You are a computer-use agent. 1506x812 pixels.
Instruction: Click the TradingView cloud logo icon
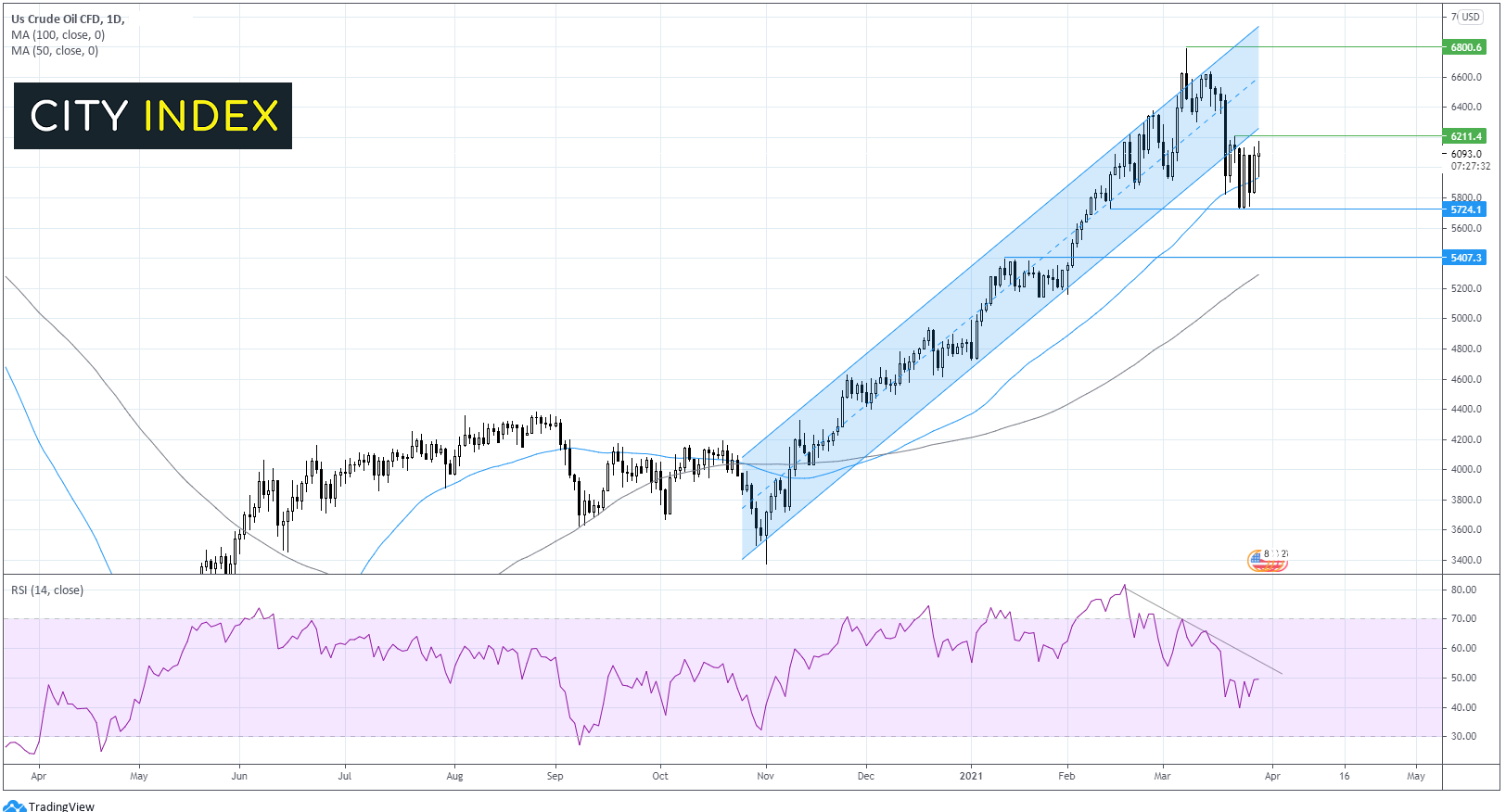(x=14, y=806)
